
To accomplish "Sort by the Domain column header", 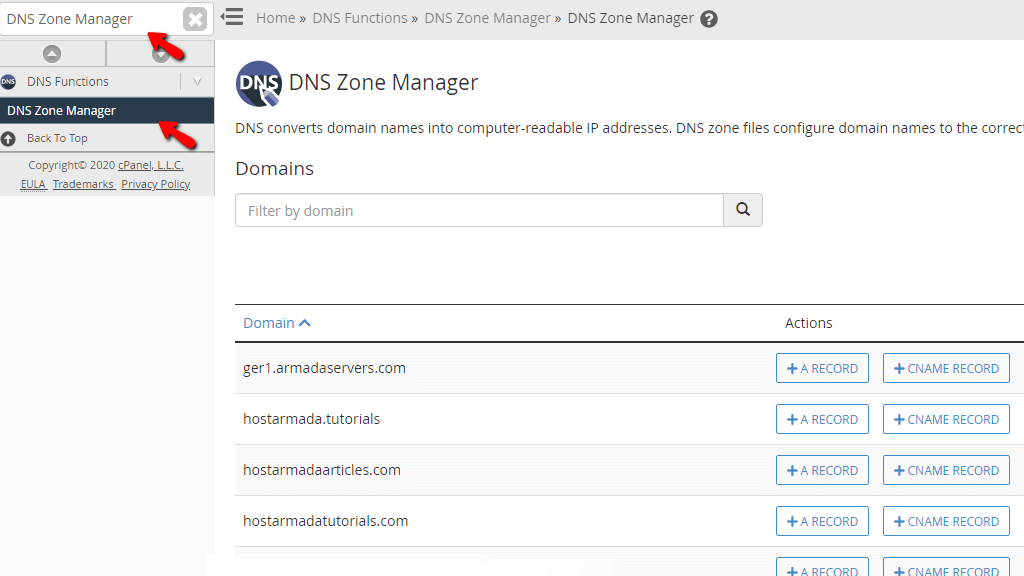I will (x=276, y=323).
